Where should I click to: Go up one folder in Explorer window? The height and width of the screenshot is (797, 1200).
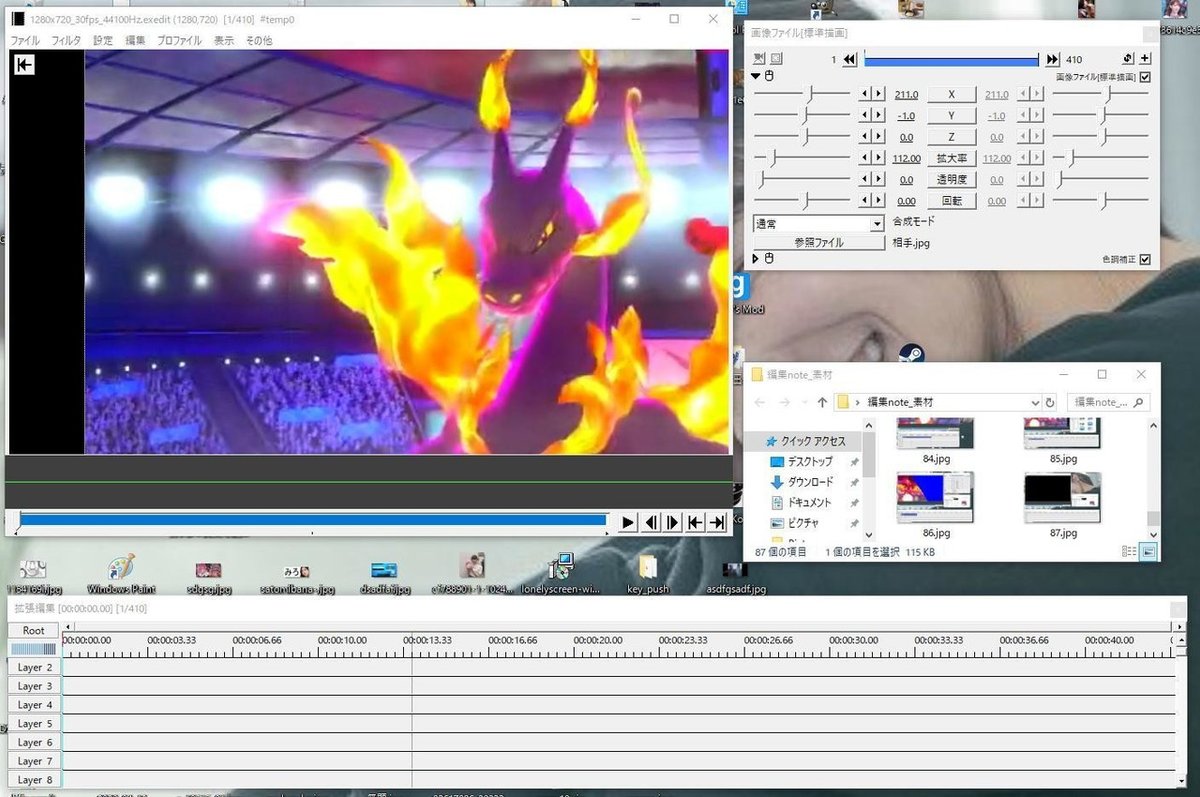click(822, 402)
